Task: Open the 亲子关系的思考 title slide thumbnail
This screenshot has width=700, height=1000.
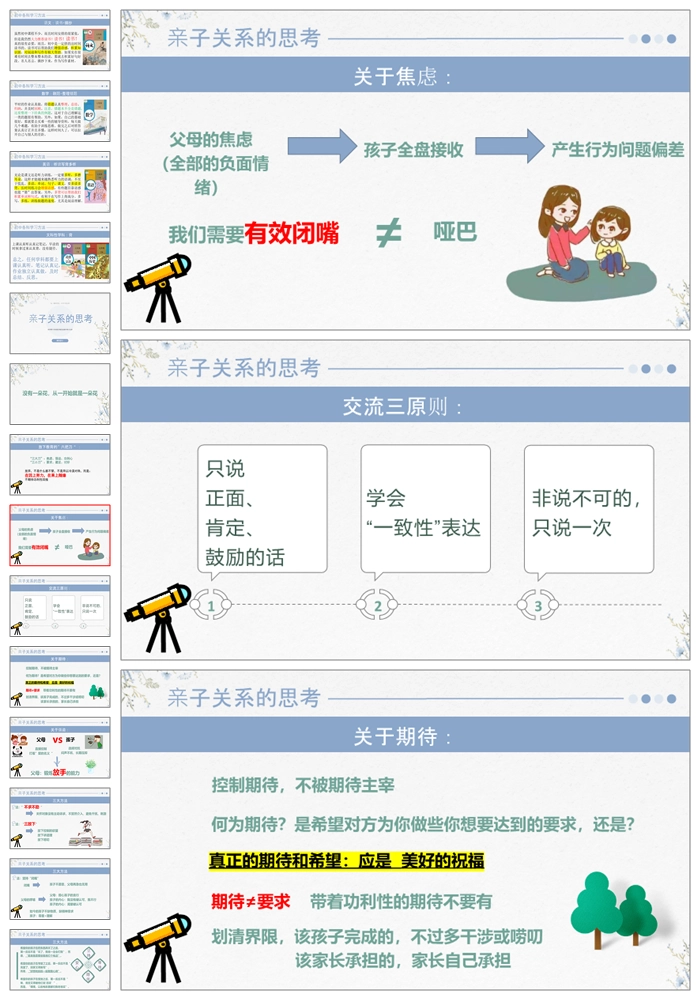Action: pyautogui.click(x=60, y=322)
